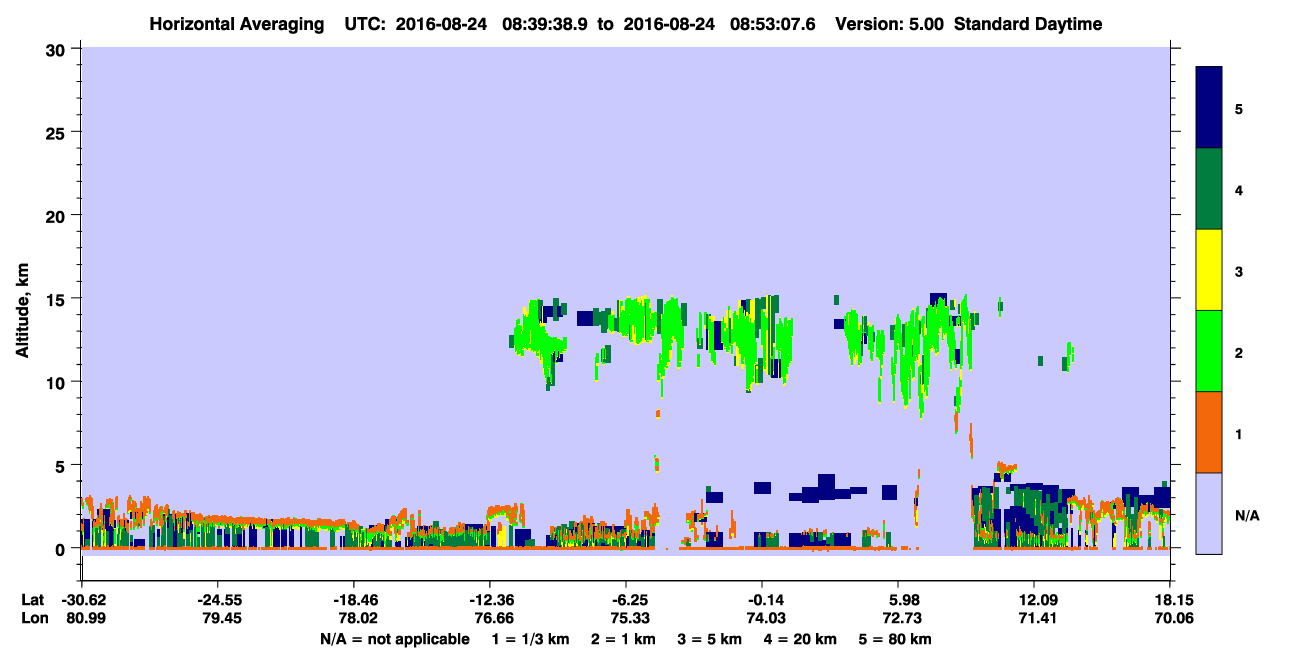Click latitude value -18.46
This screenshot has width=1300, height=667.
(354, 600)
